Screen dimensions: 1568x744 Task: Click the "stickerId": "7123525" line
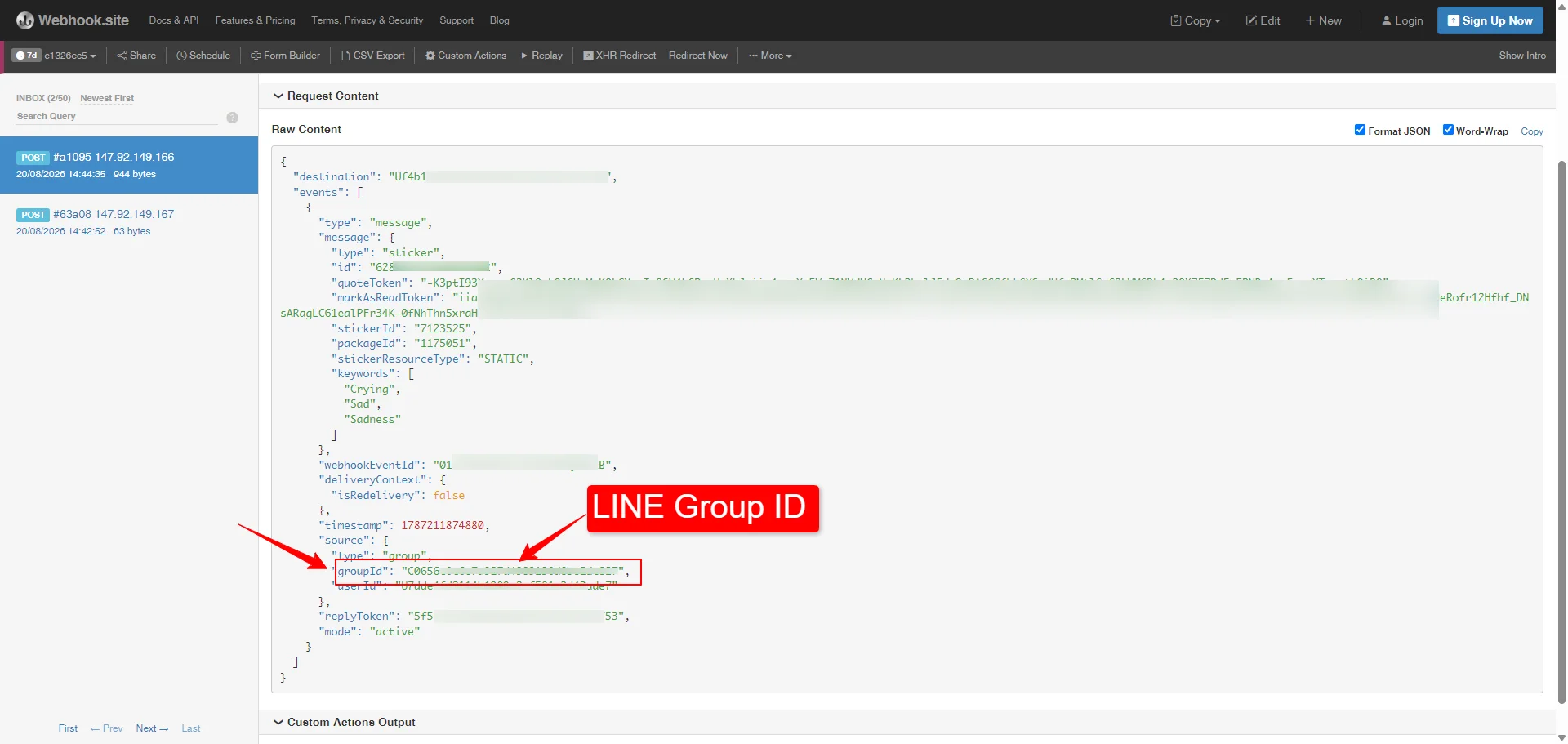tap(403, 328)
